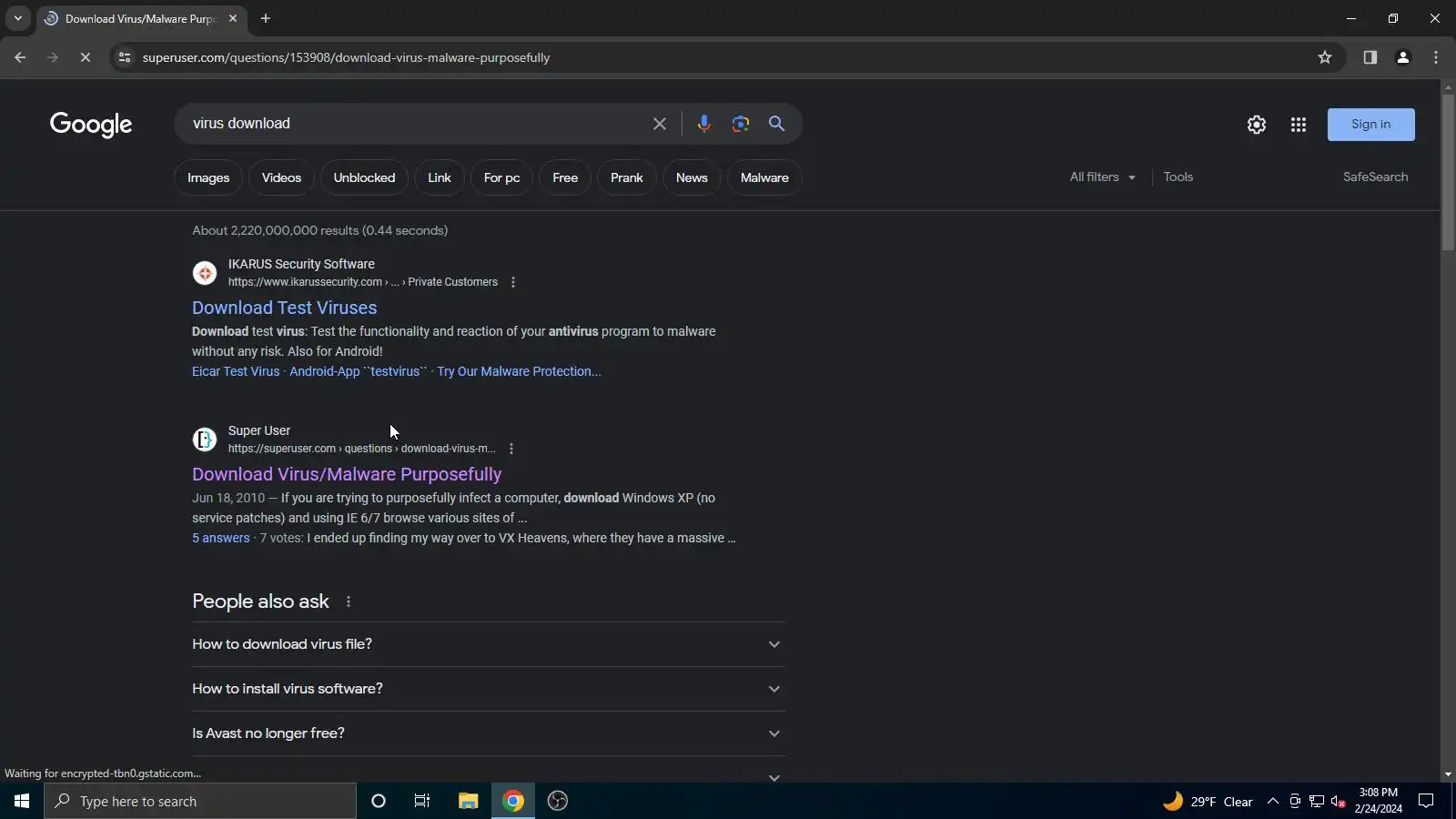Search by image with Google Lens
The height and width of the screenshot is (819, 1456).
[740, 124]
